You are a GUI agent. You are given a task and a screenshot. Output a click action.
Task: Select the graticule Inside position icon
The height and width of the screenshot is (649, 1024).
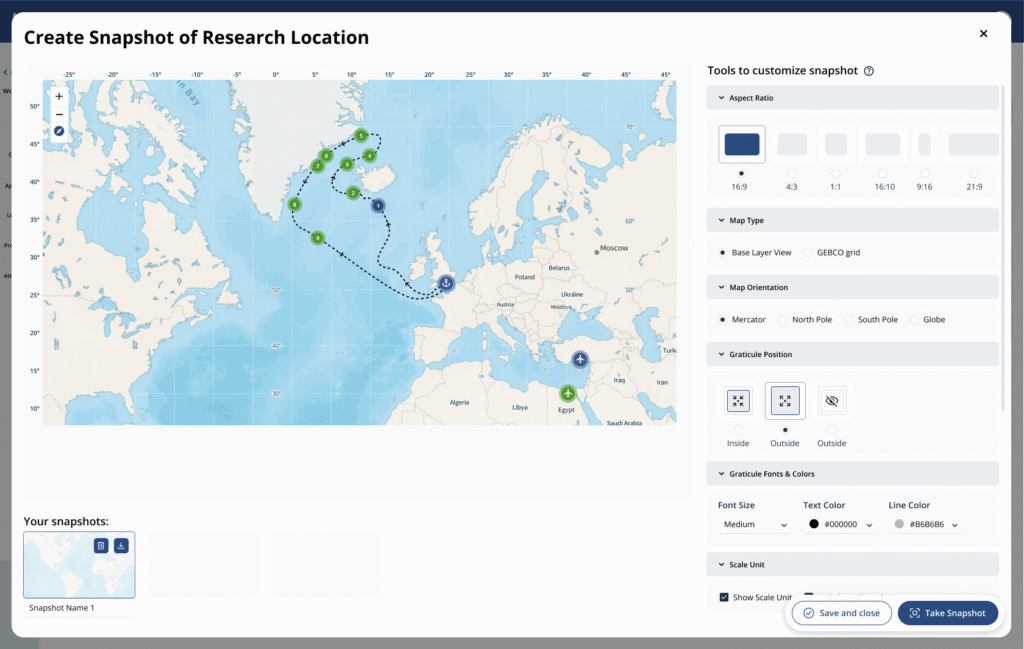pos(738,401)
